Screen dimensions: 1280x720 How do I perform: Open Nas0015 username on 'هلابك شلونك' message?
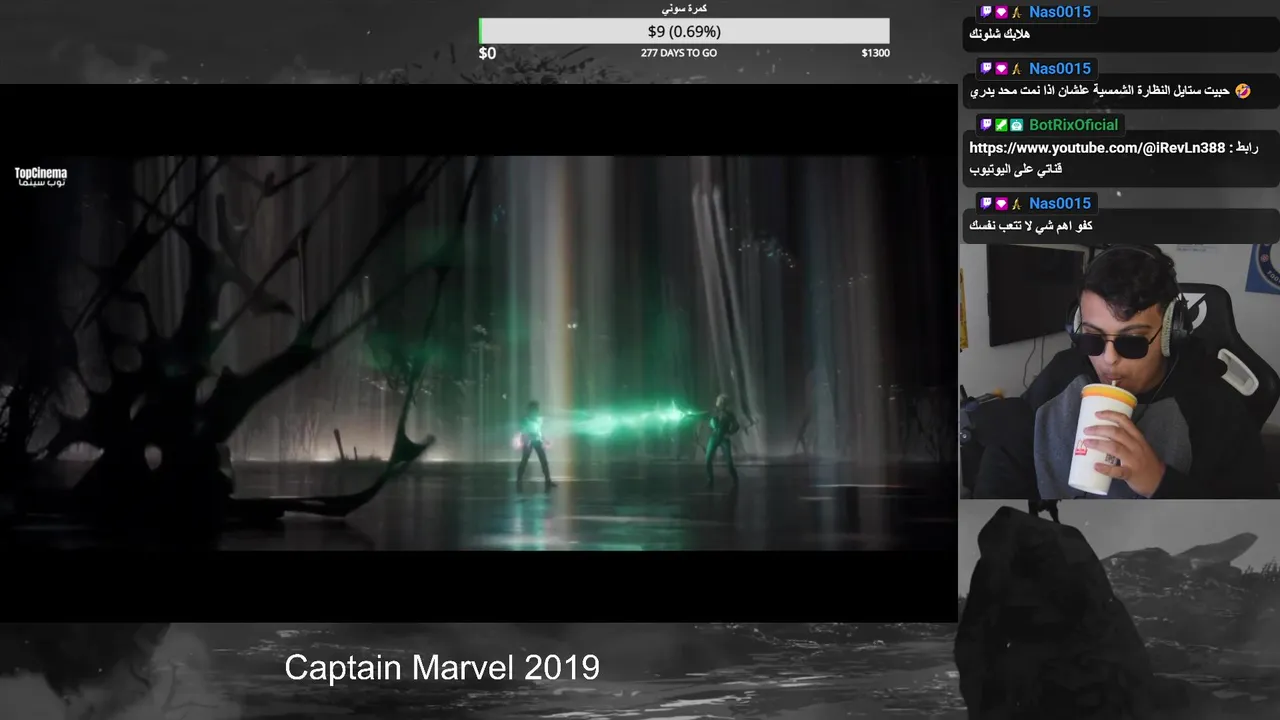pyautogui.click(x=1060, y=12)
